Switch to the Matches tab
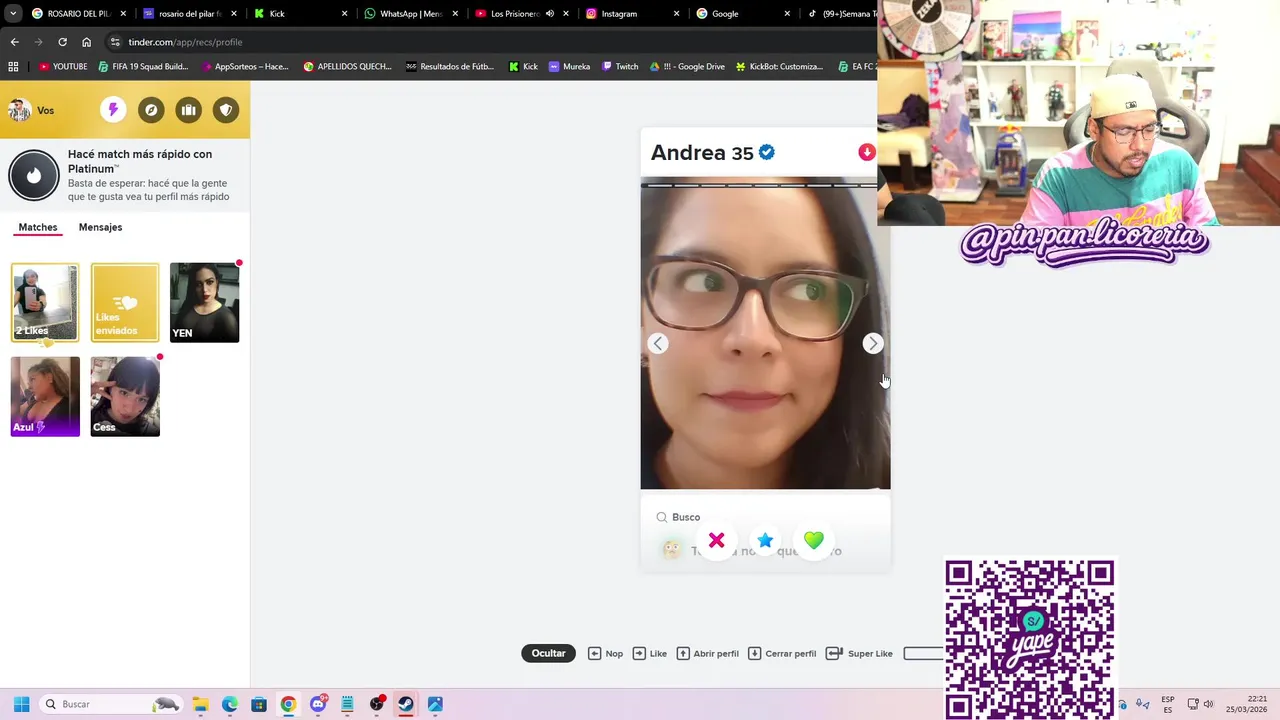The height and width of the screenshot is (720, 1280). pos(38,227)
